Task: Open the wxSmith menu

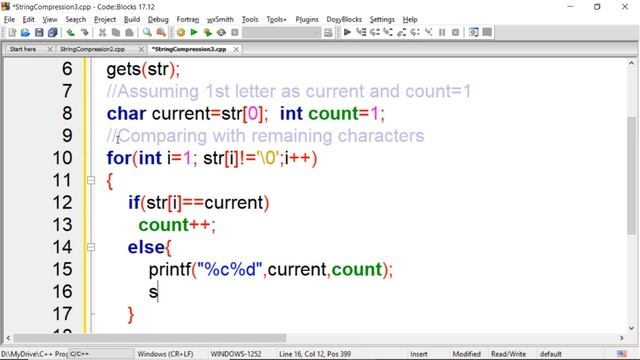Action: click(x=220, y=19)
